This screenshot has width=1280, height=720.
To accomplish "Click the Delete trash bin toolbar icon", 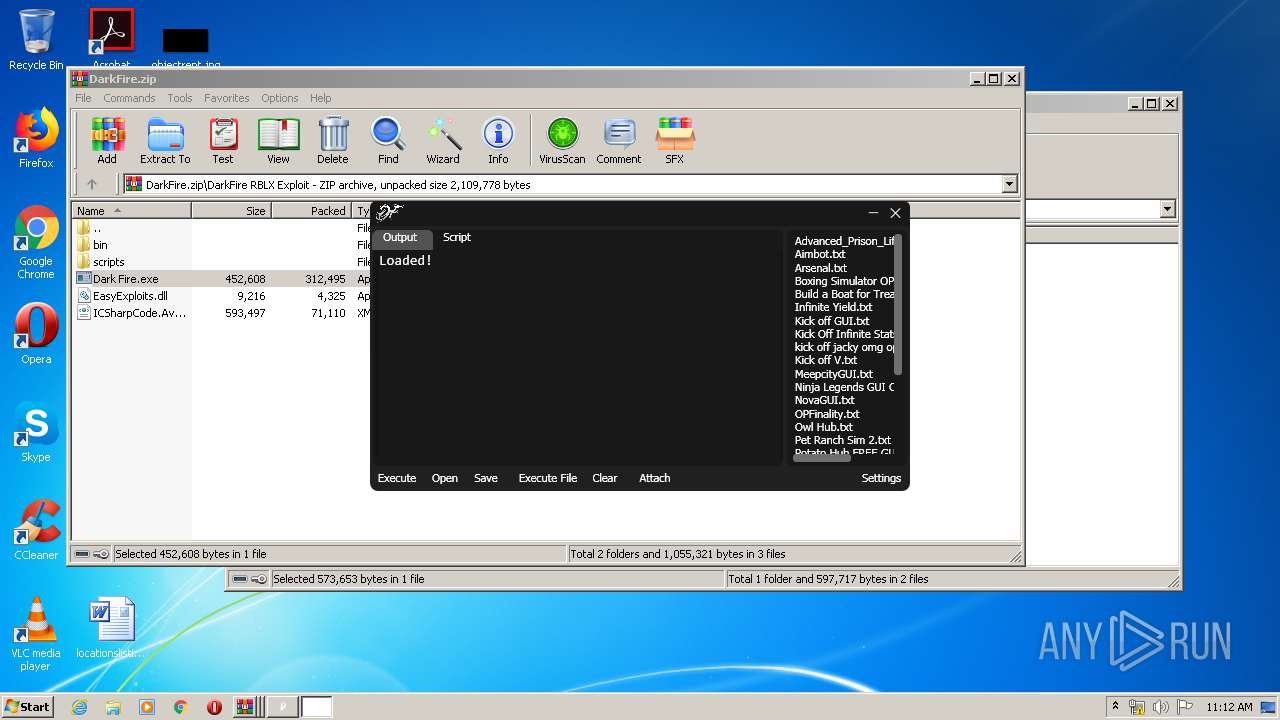I will click(333, 140).
